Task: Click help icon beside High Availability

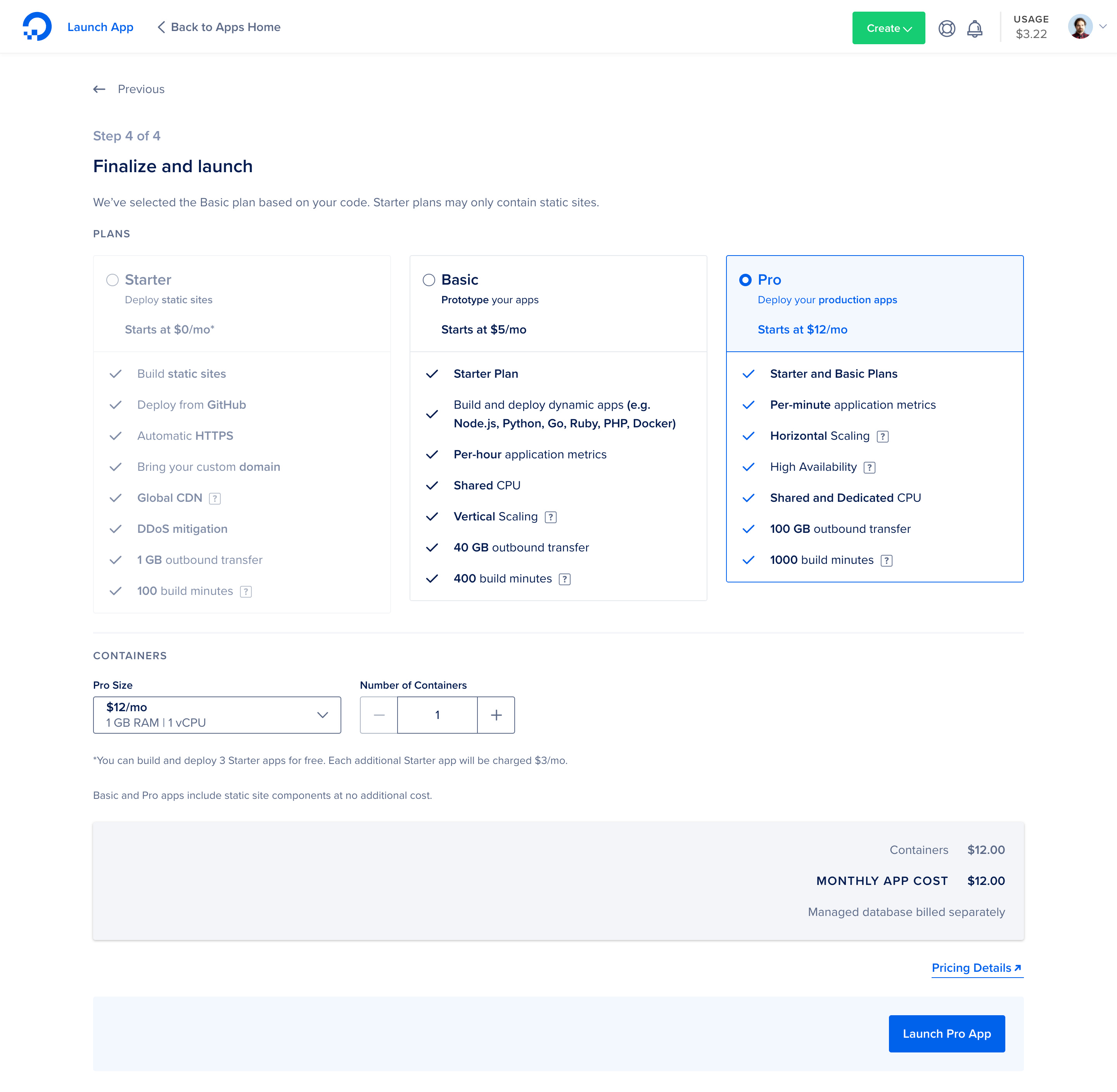Action: point(870,467)
